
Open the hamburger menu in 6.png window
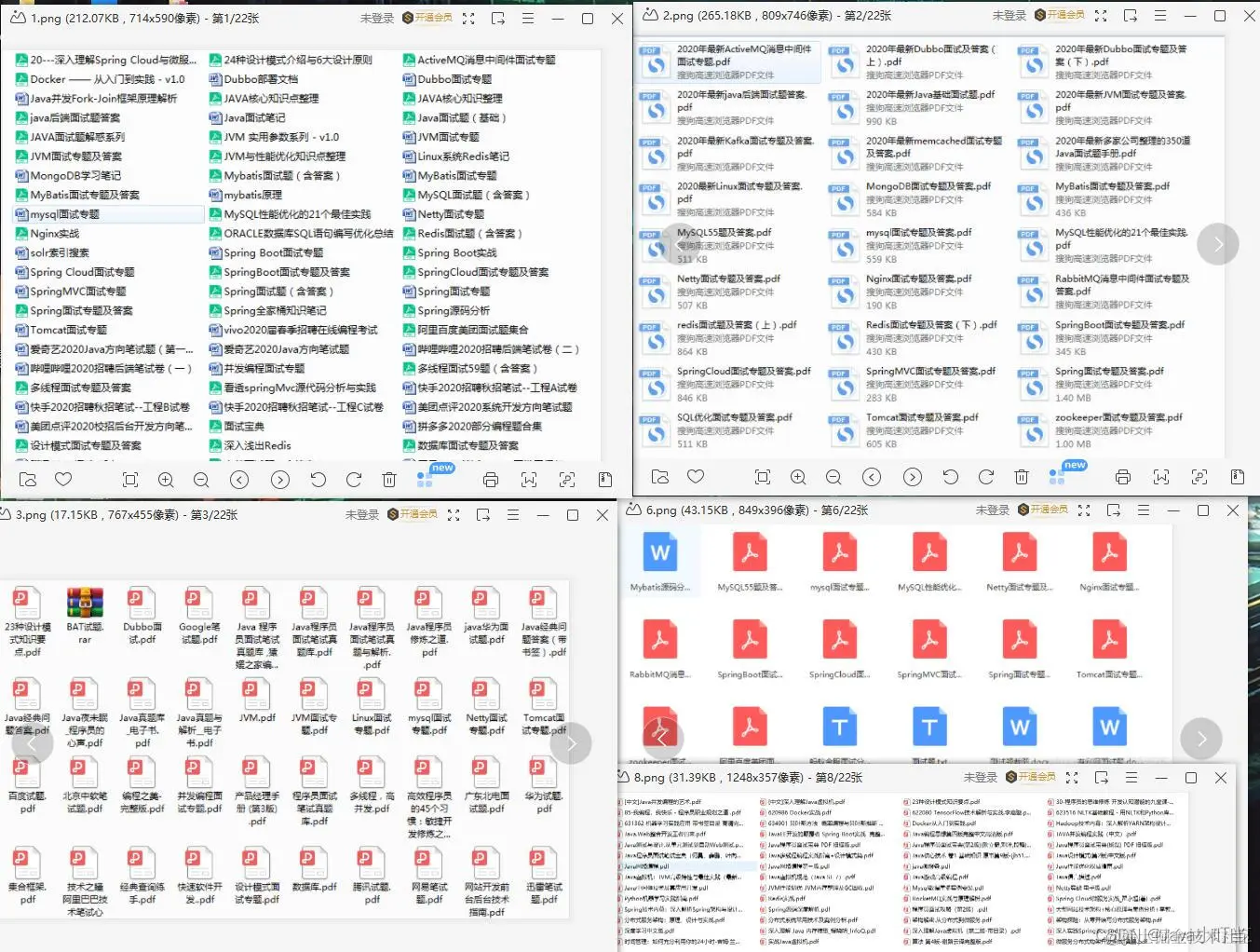pyautogui.click(x=1143, y=510)
